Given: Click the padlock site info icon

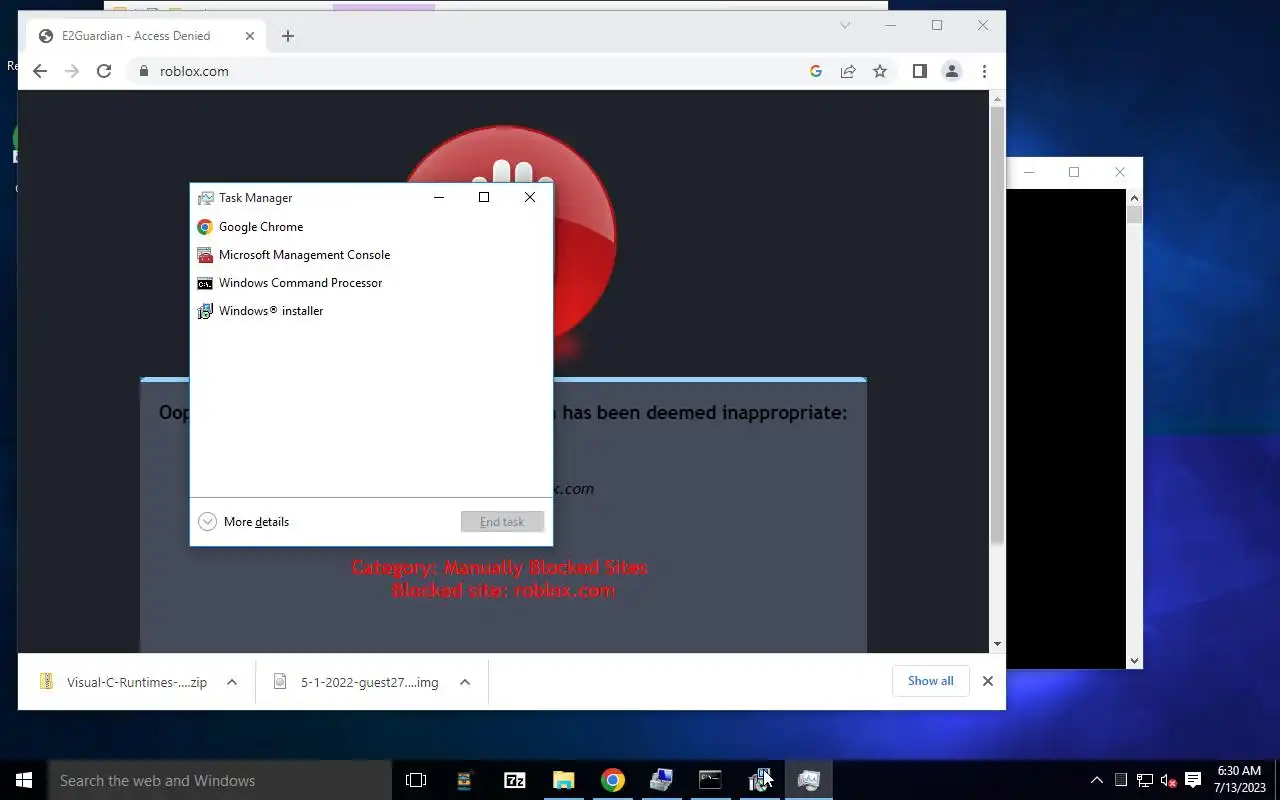Looking at the screenshot, I should point(143,71).
